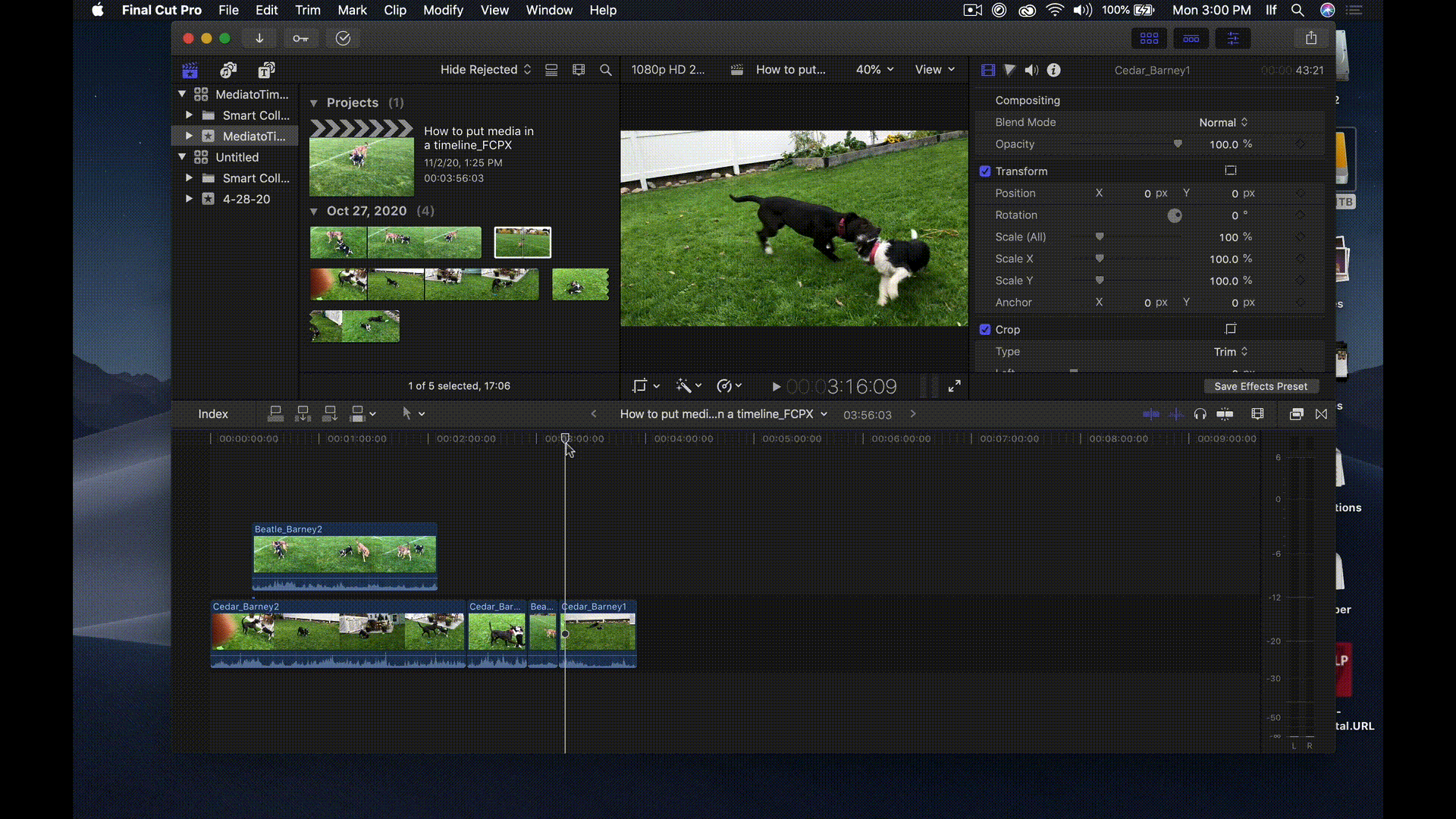Toggle video skimming icon
This screenshot has height=819, width=1456.
[x=1151, y=414]
